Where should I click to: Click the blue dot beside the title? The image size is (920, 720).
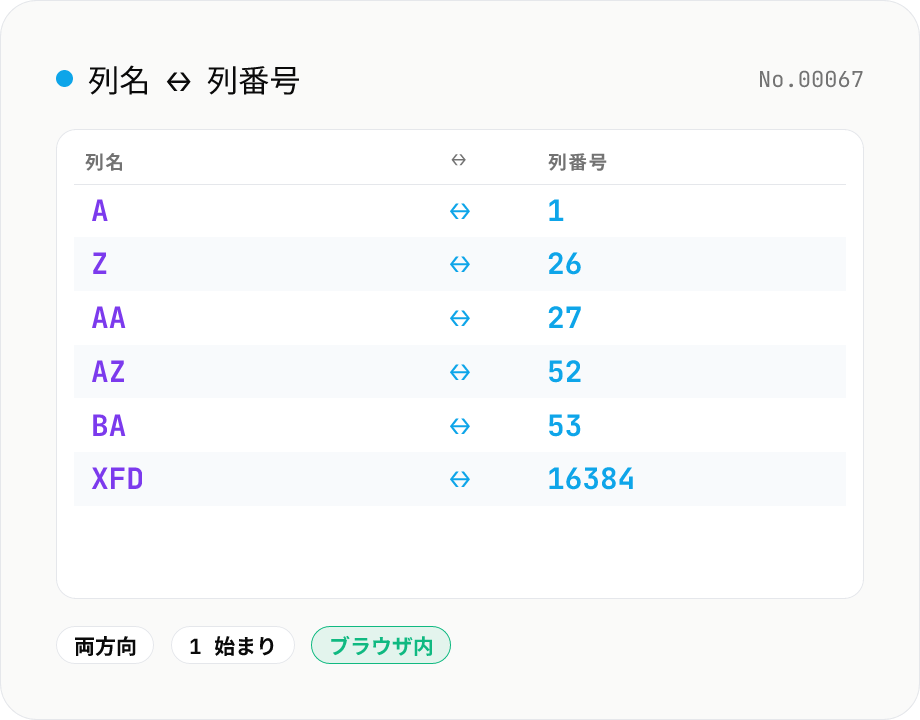click(65, 78)
